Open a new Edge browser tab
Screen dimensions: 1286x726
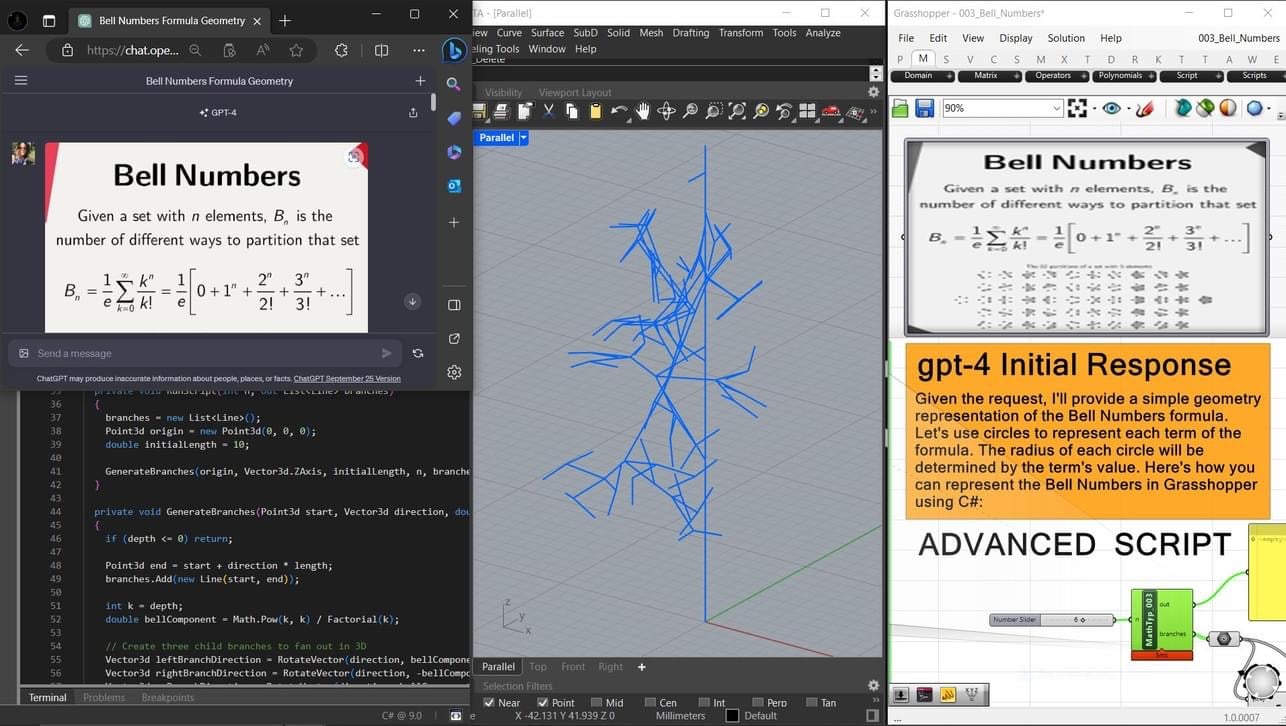tap(285, 20)
